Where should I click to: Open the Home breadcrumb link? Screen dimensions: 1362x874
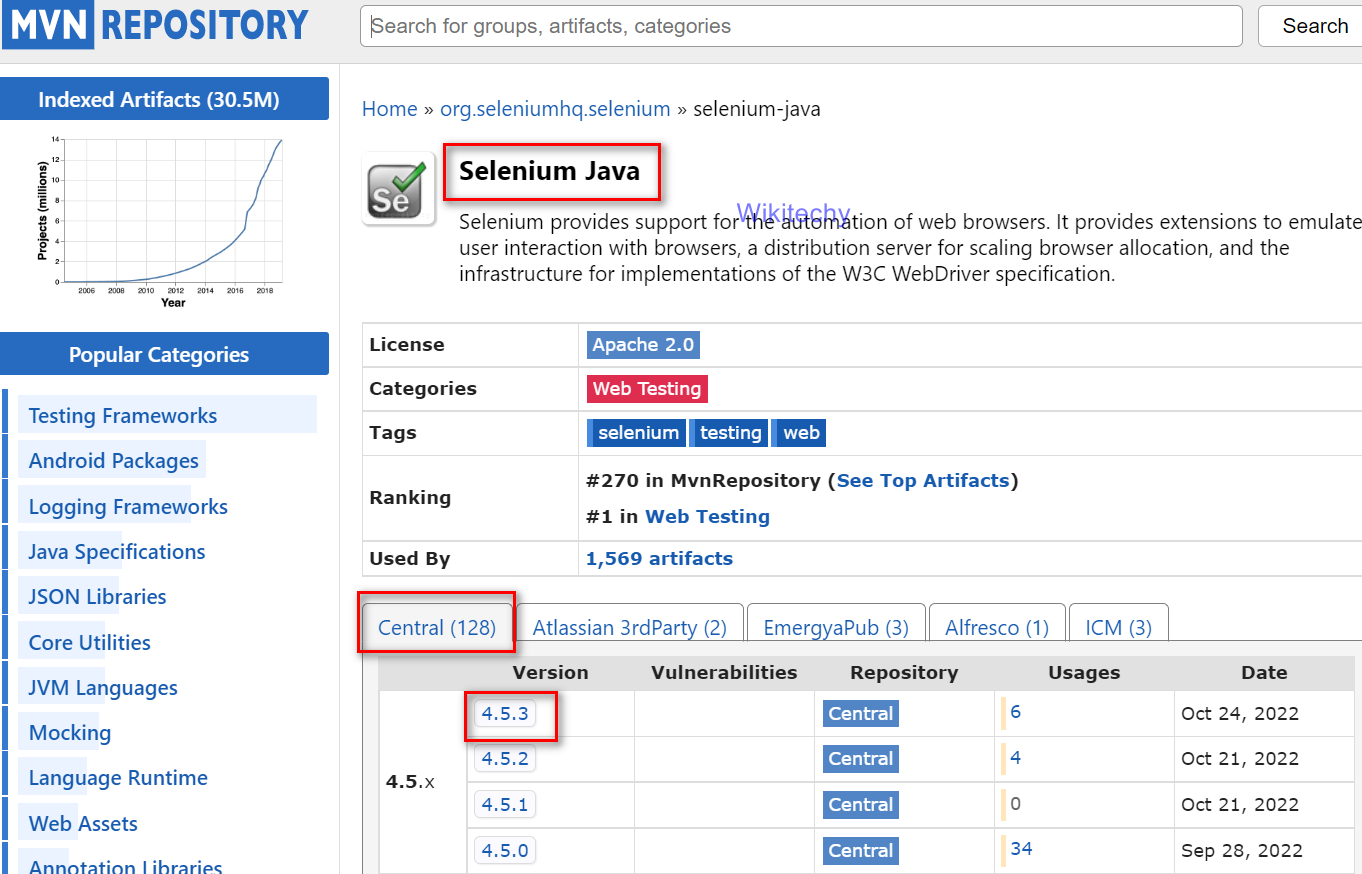pos(389,109)
